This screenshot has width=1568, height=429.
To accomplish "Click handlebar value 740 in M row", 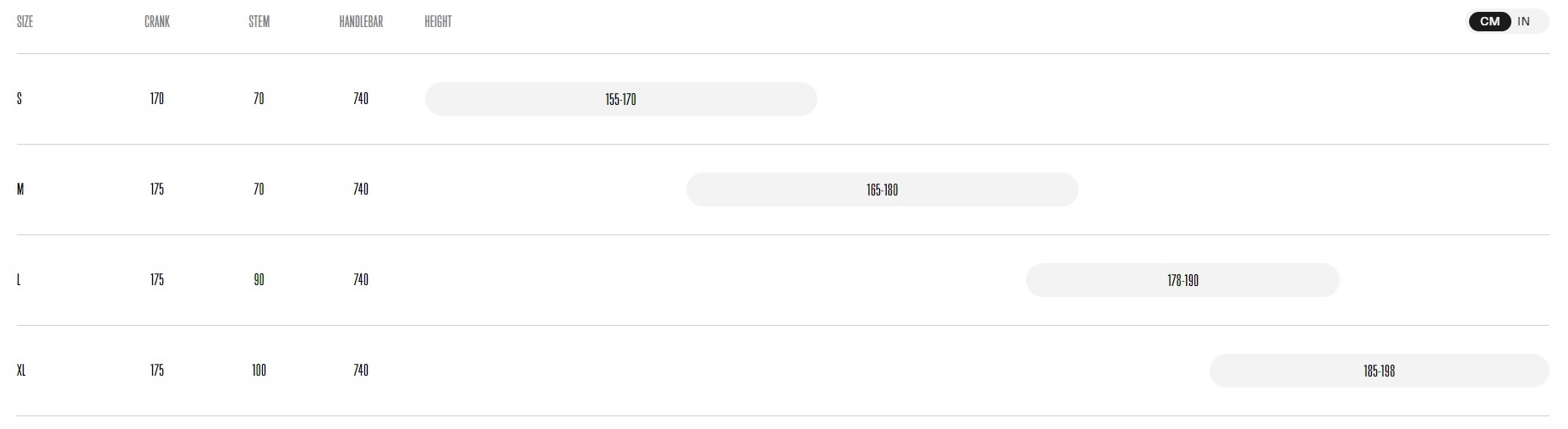I will (x=361, y=190).
